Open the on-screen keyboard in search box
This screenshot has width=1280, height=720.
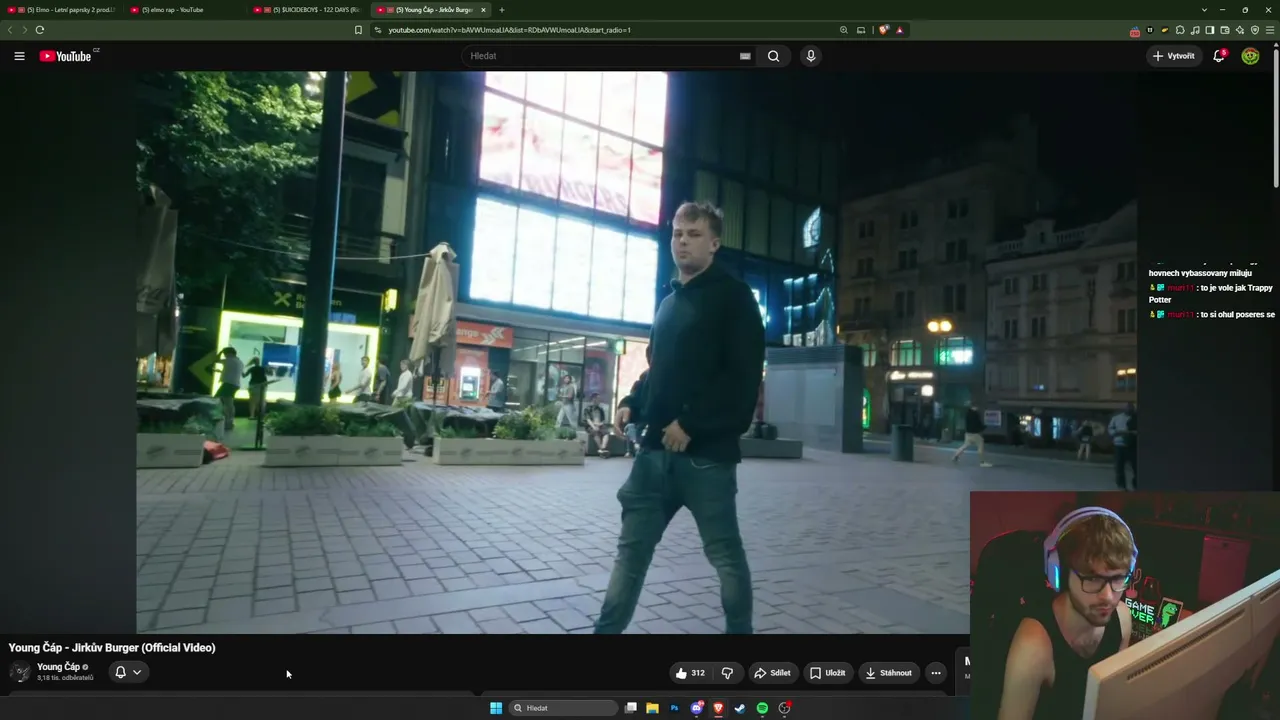coord(745,56)
